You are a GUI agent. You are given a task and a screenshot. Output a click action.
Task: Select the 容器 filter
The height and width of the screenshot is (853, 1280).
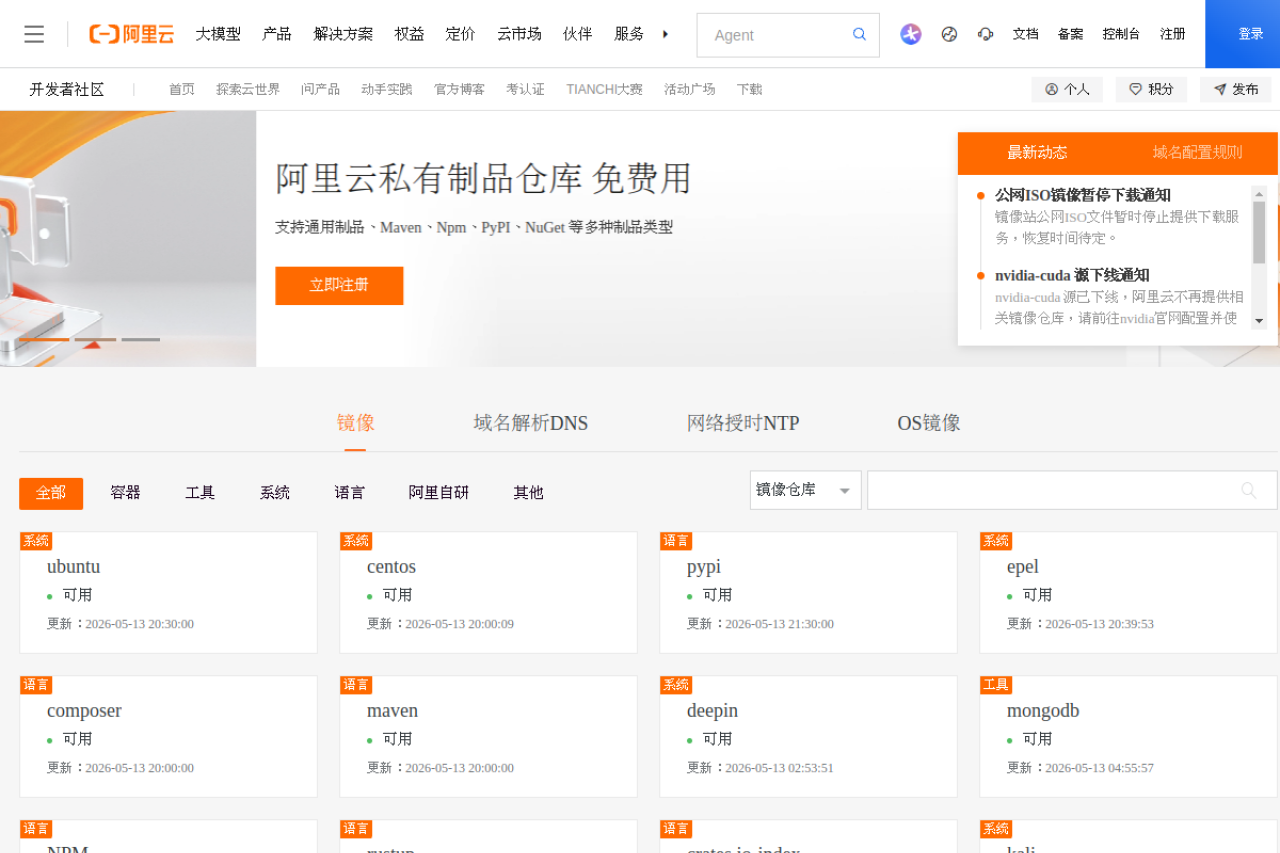(x=125, y=493)
